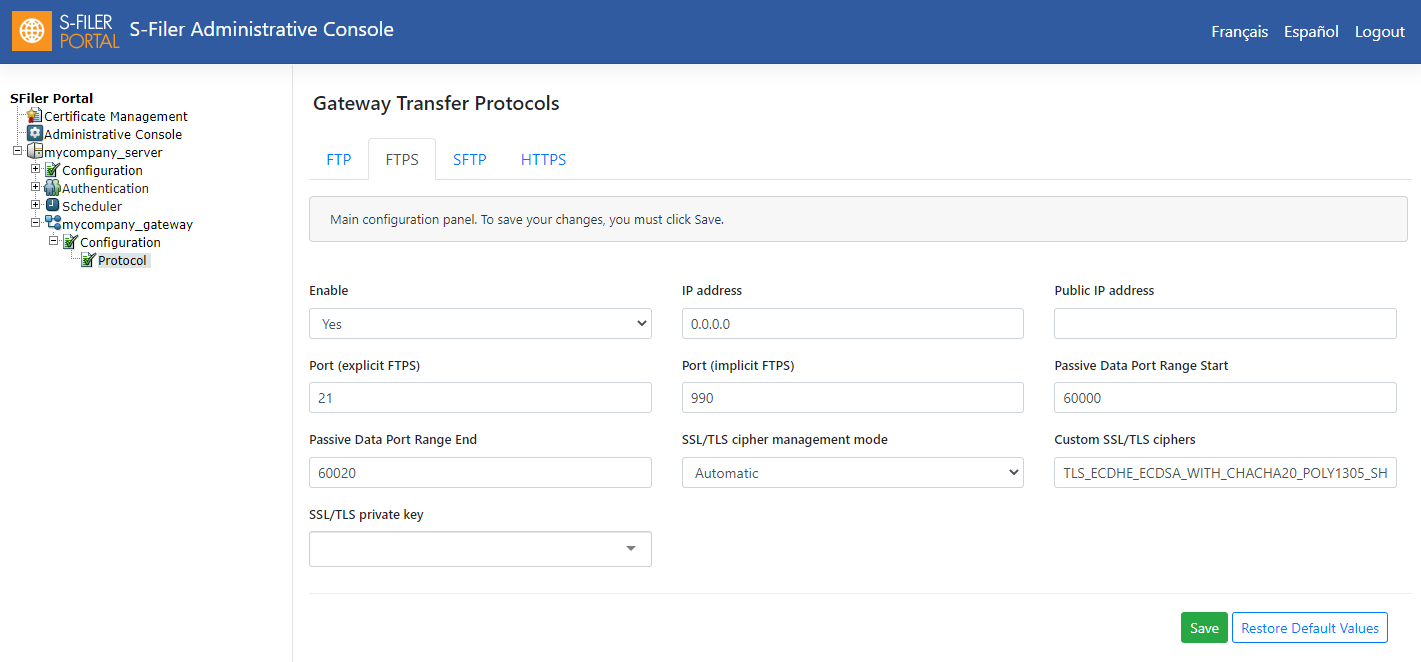Click the Authentication users icon
Screen dimensions: 1421x662
[53, 188]
